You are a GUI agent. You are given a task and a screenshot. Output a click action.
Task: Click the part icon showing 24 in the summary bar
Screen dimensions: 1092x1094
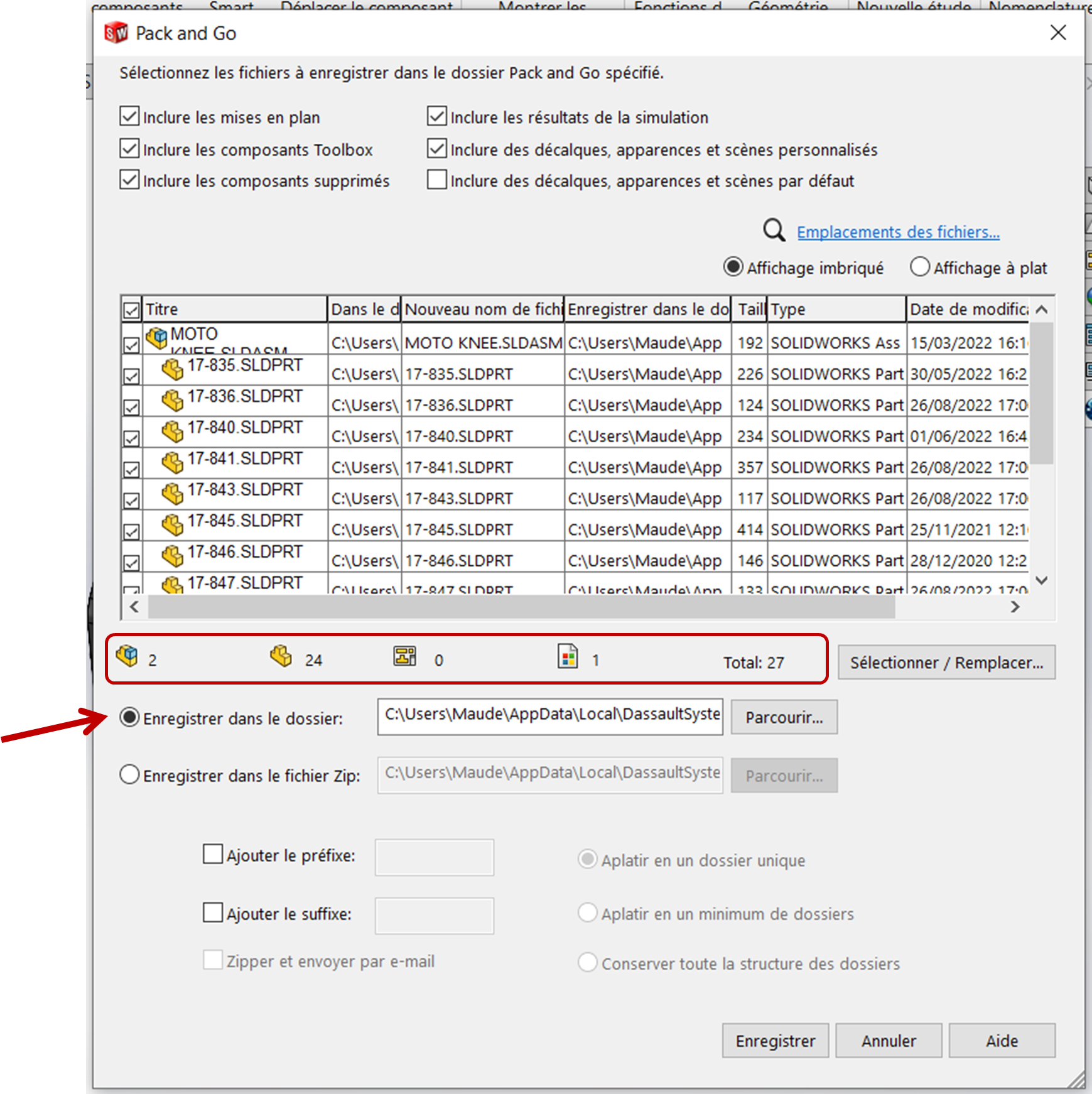pos(281,656)
